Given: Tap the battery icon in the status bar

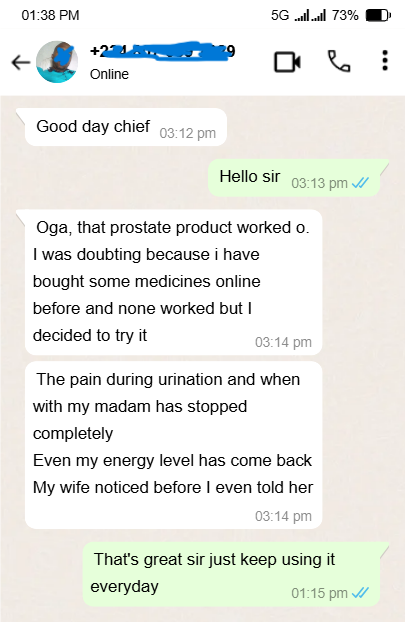Looking at the screenshot, I should click(x=378, y=15).
